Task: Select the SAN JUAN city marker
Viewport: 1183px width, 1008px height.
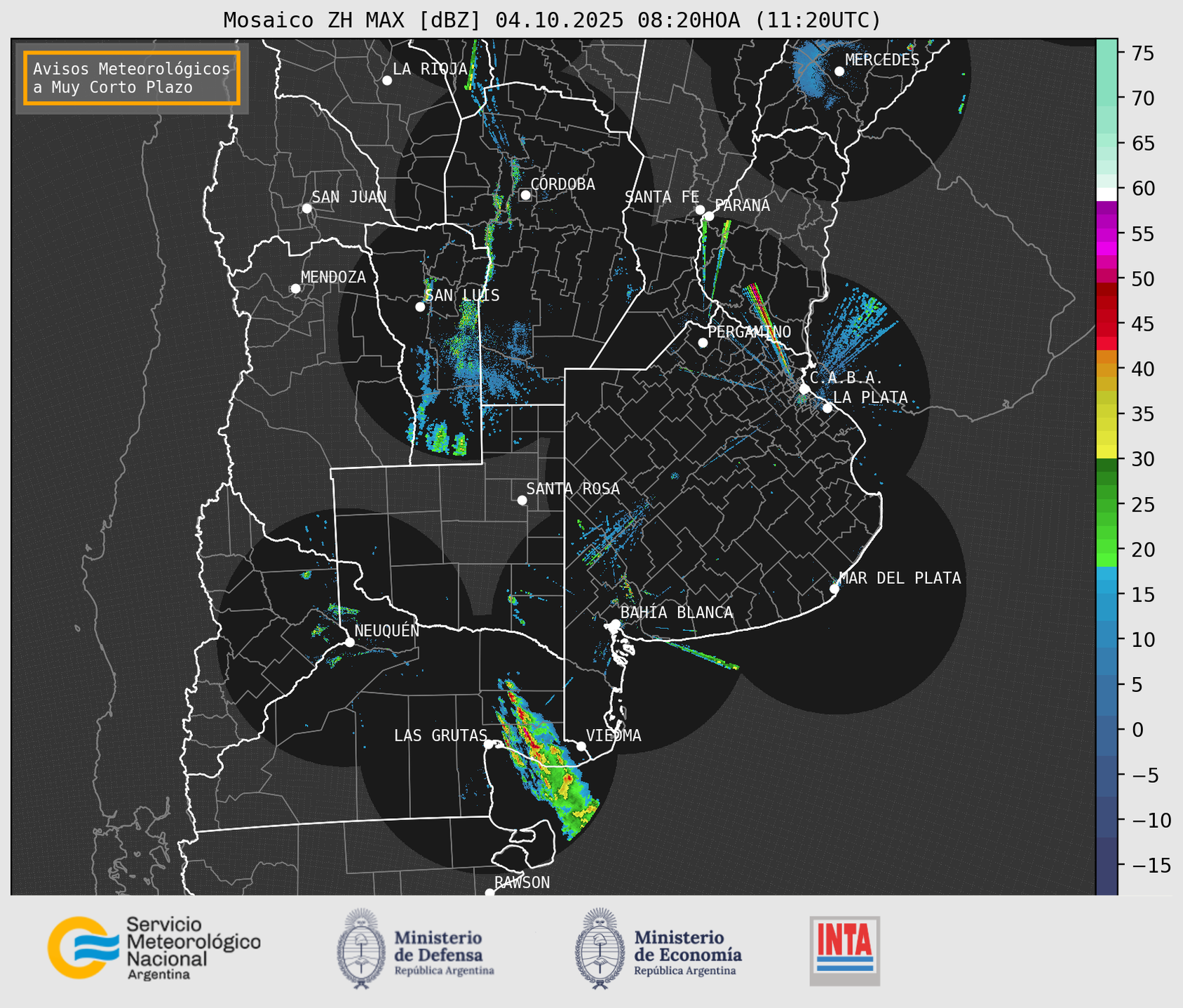Action: [x=306, y=208]
